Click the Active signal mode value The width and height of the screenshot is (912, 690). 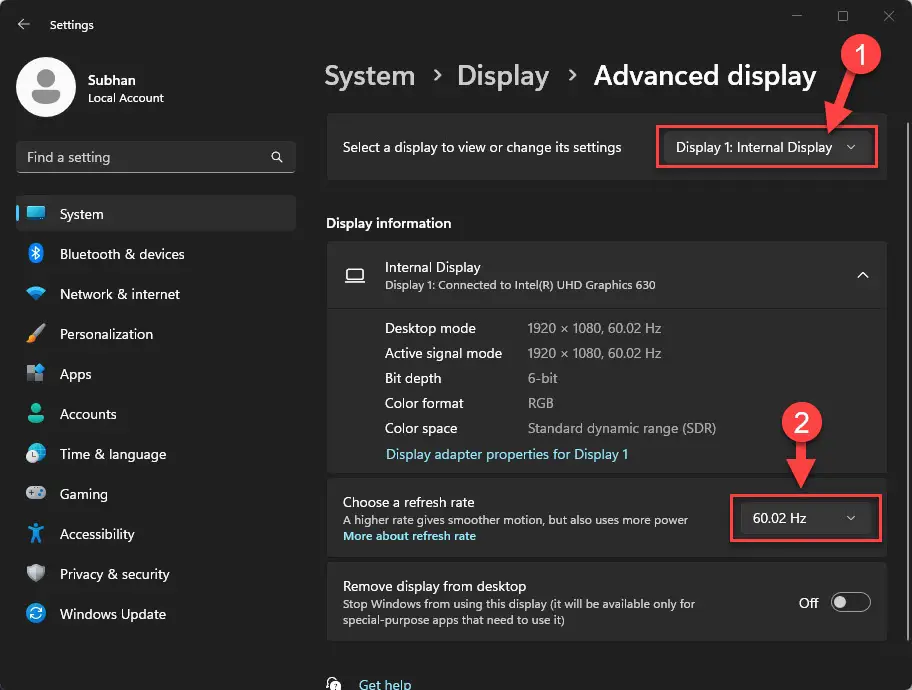[594, 353]
